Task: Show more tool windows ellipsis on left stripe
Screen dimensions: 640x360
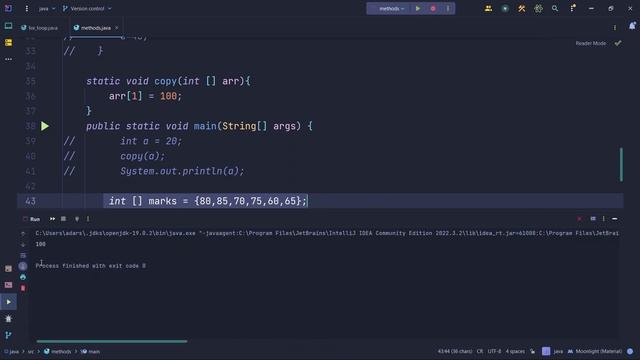Action: 8,59
